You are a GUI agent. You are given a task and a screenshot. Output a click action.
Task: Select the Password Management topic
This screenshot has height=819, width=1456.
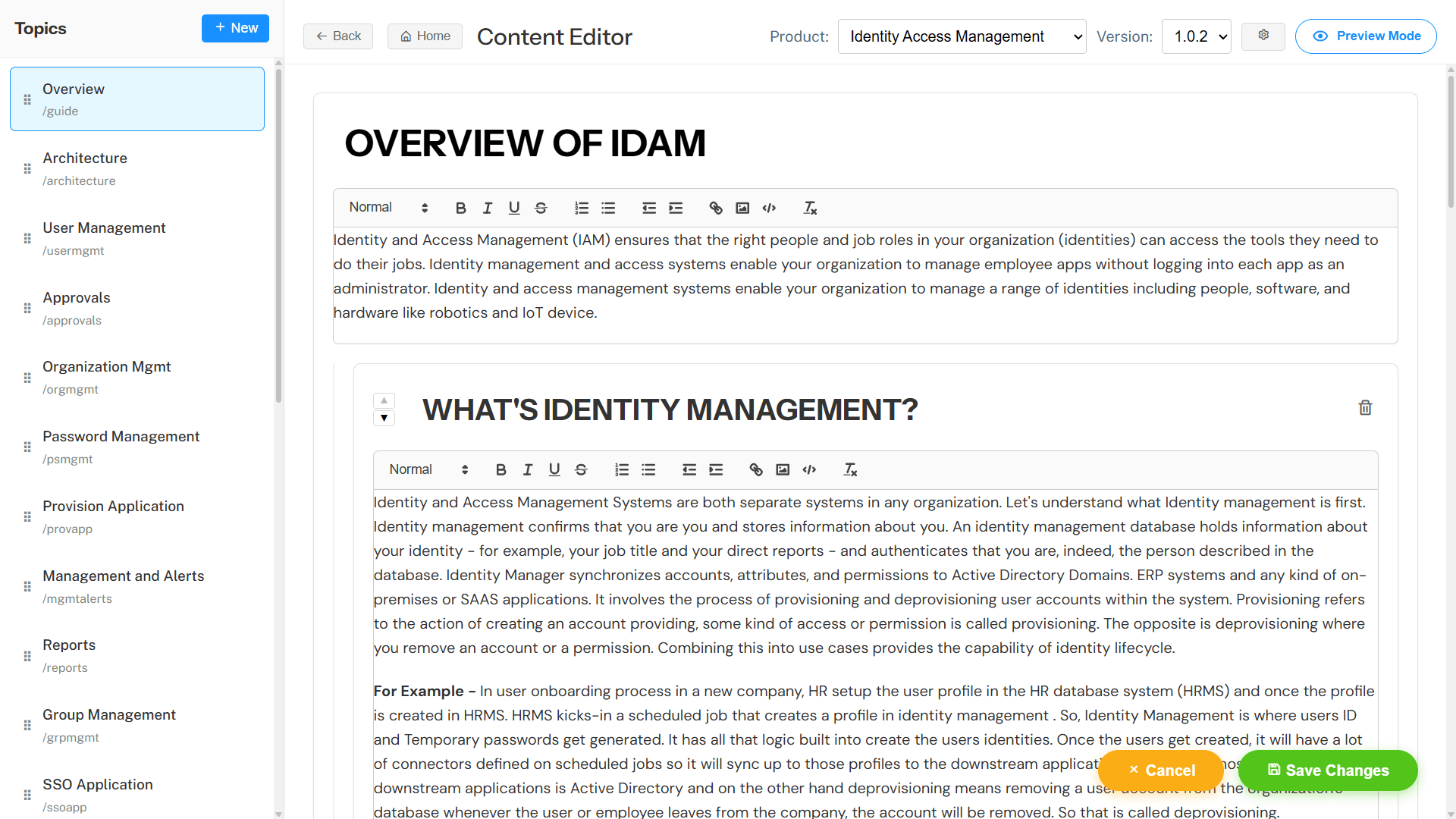click(121, 447)
